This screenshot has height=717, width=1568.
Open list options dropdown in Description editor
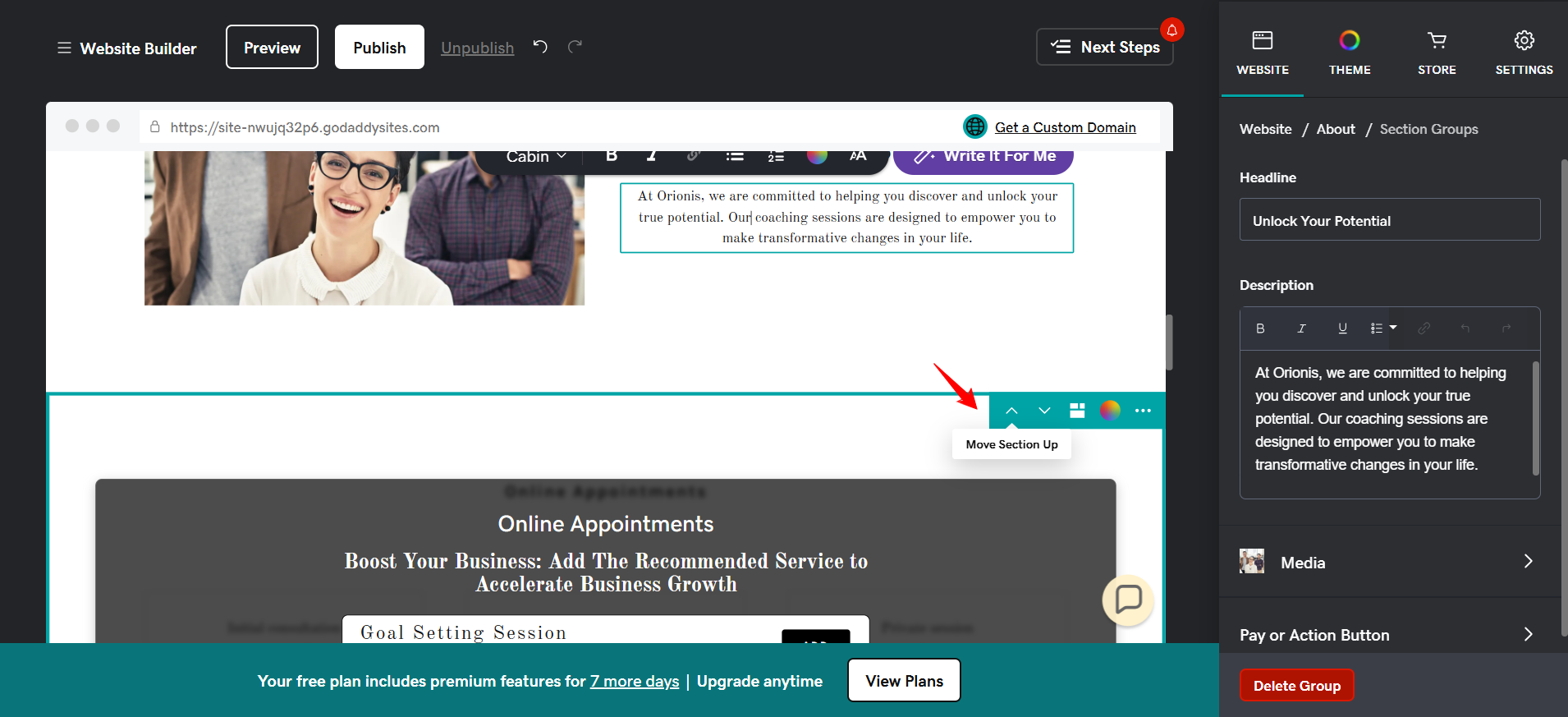point(1383,329)
